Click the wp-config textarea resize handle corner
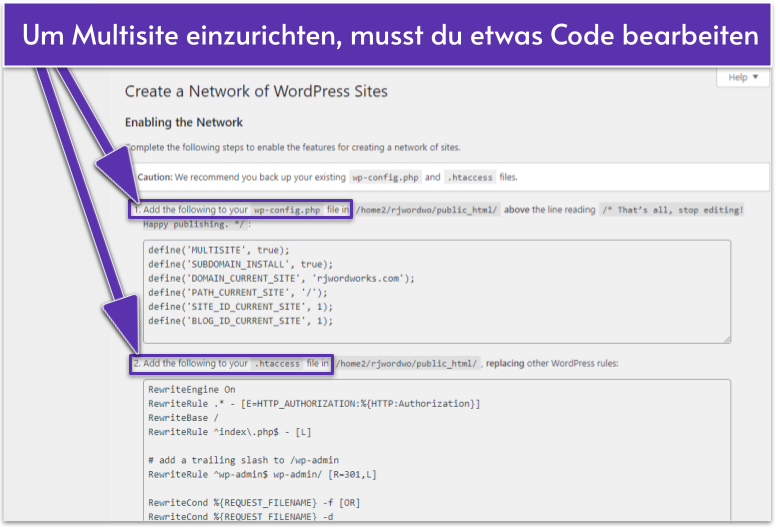780x528 pixels. click(727, 339)
